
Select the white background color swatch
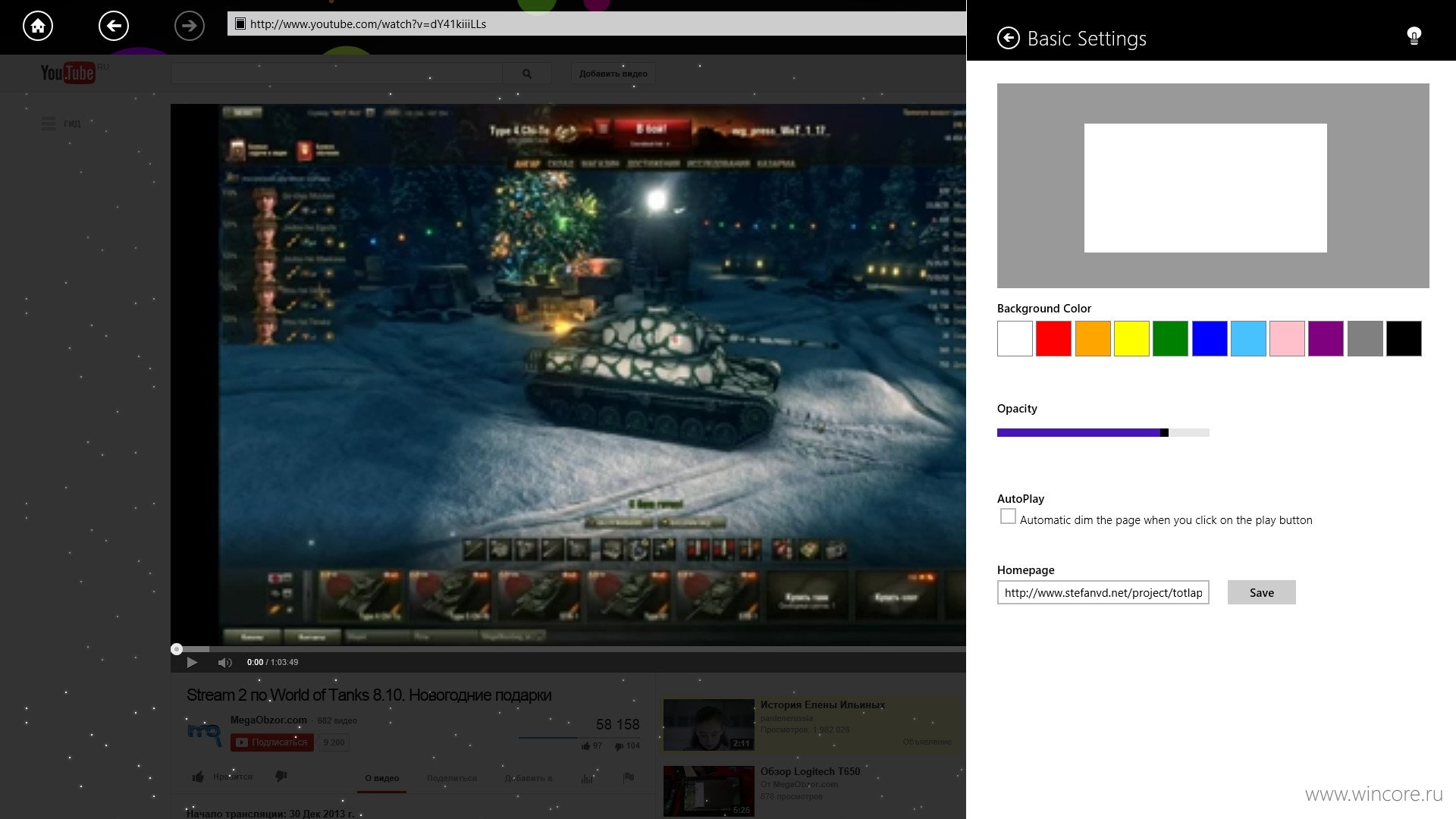tap(1015, 338)
